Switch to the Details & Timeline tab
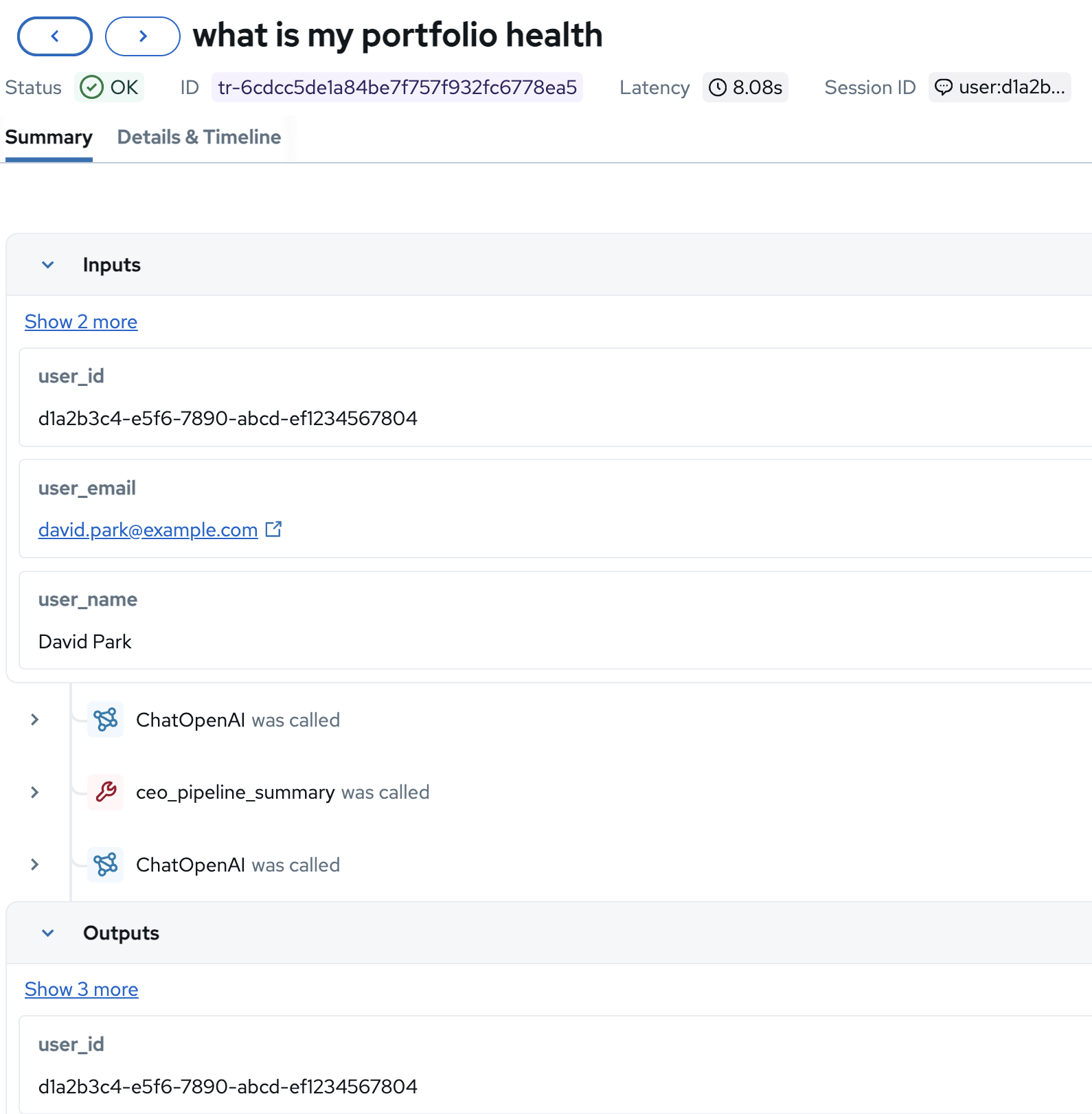1092x1114 pixels. coord(199,137)
